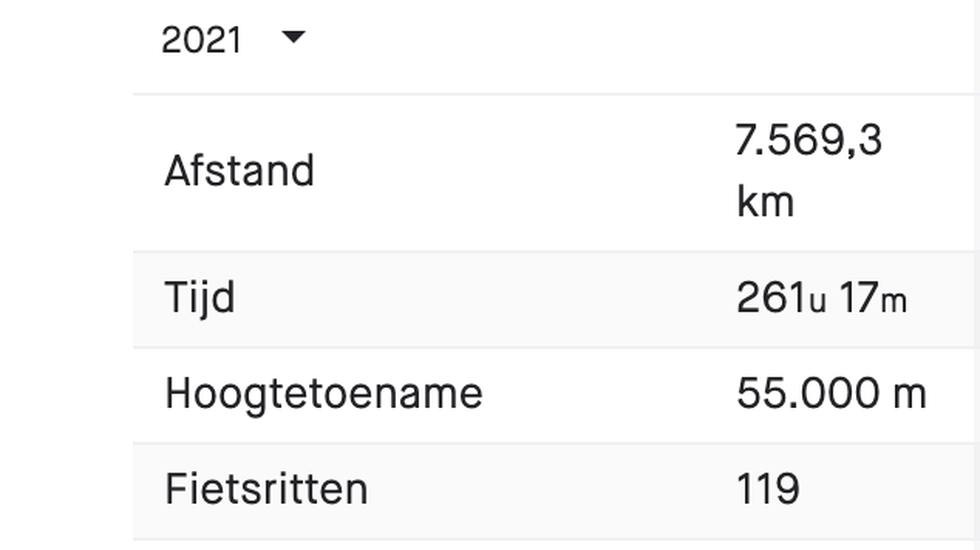Click the '261u' hours part of time
Screen dimensions: 980x550
click(x=781, y=298)
